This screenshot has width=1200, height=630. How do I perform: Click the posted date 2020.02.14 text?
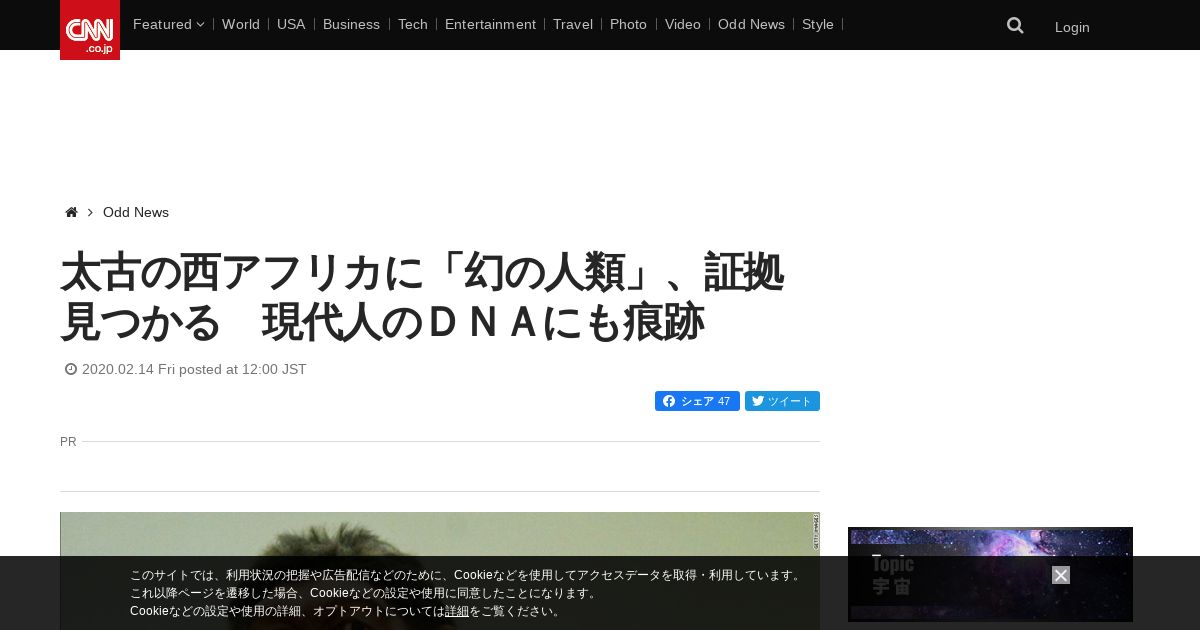194,369
